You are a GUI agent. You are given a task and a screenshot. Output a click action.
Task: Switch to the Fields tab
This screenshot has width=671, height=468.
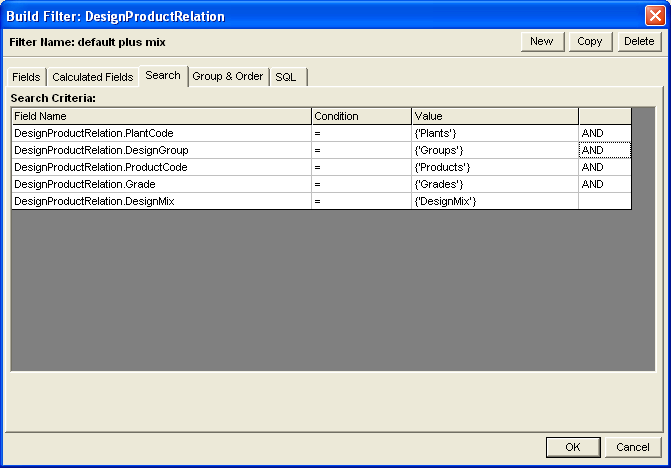26,77
